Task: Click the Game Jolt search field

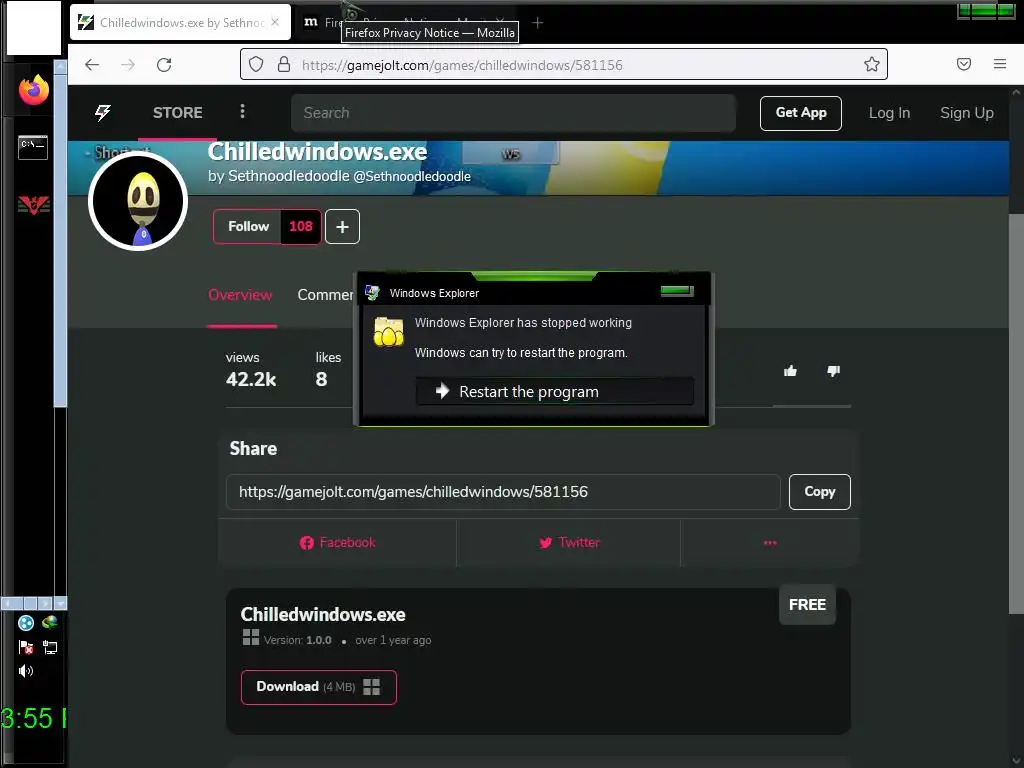Action: (513, 113)
